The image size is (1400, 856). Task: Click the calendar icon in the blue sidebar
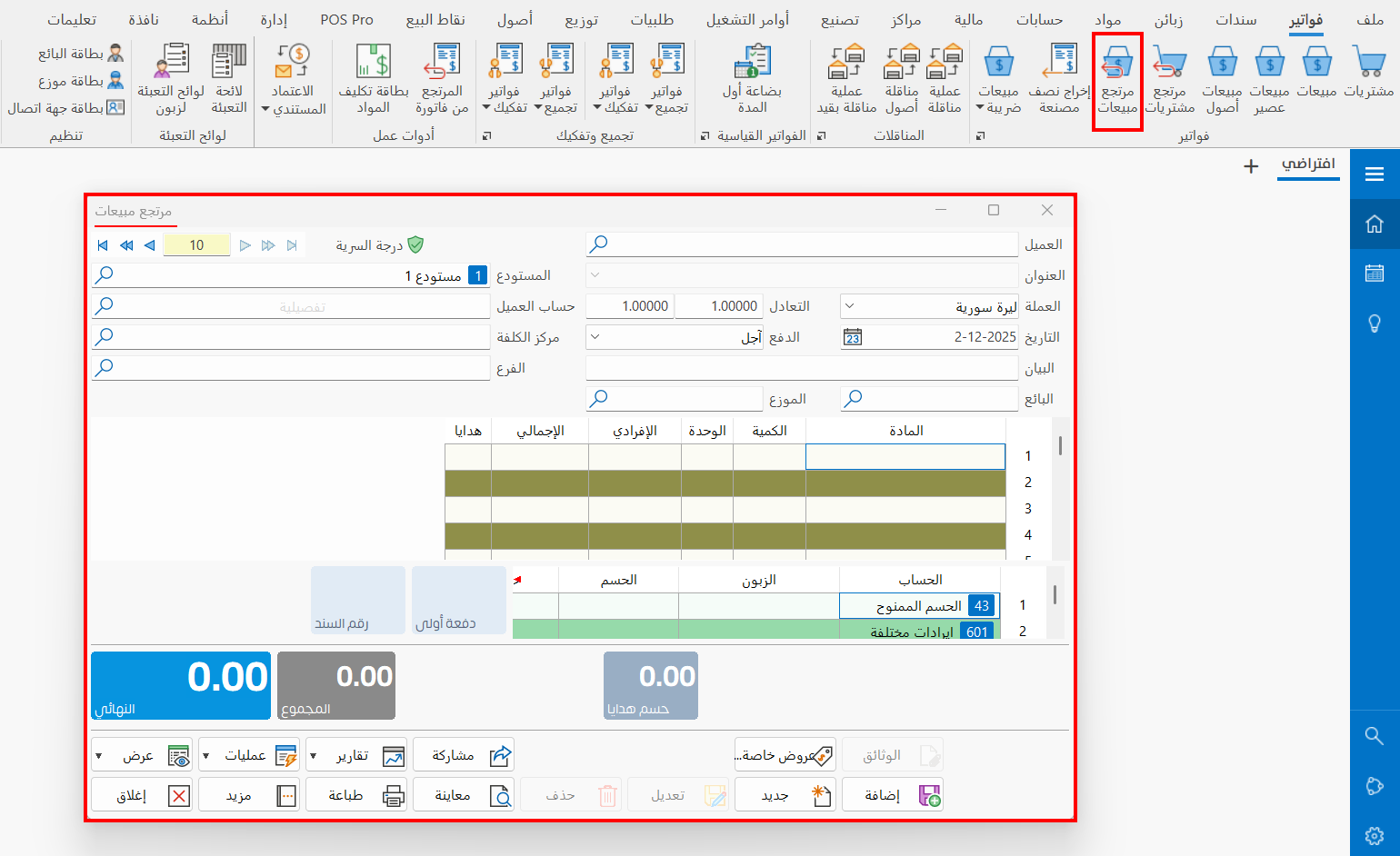[1375, 273]
